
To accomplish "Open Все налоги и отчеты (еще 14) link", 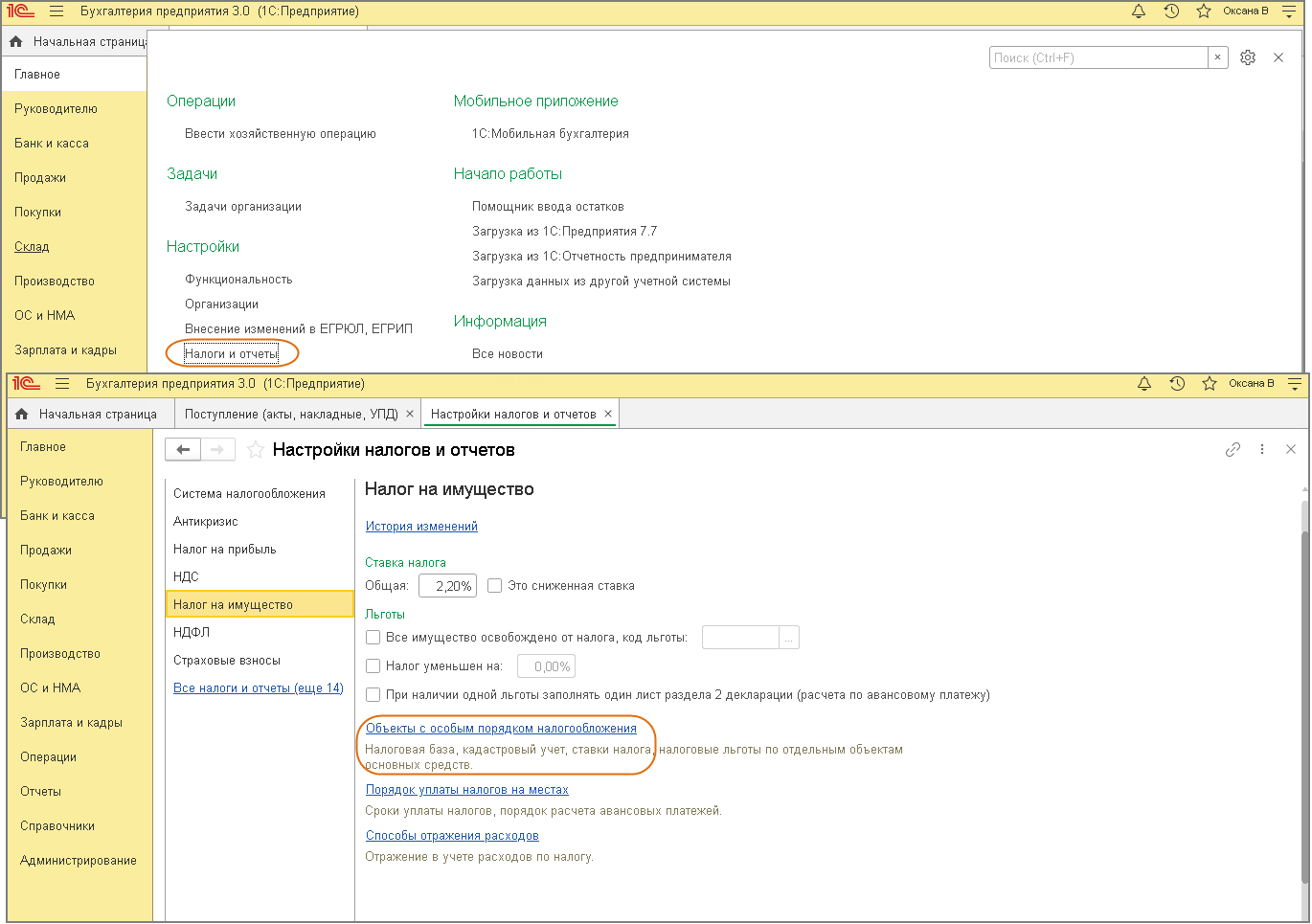I will [x=258, y=687].
